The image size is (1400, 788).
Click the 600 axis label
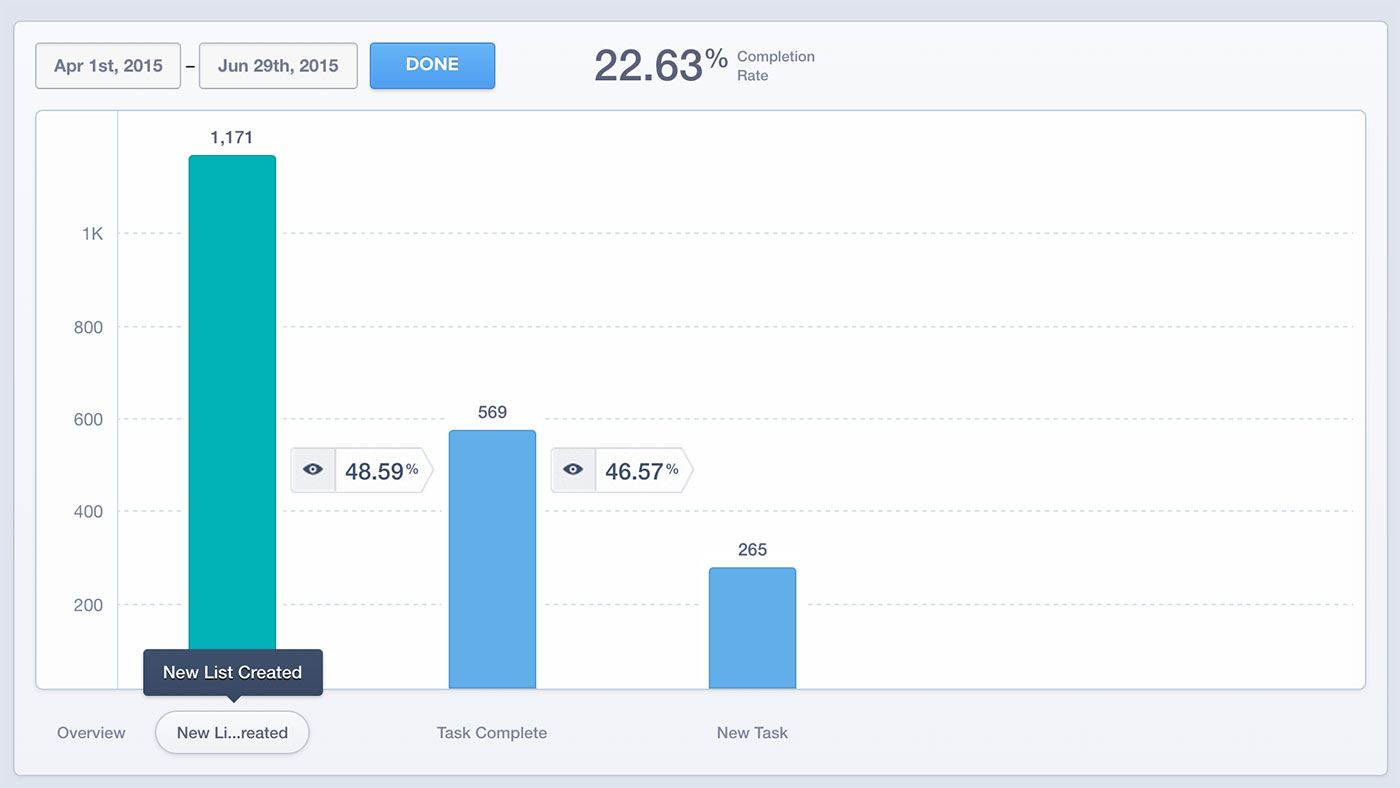tap(89, 419)
